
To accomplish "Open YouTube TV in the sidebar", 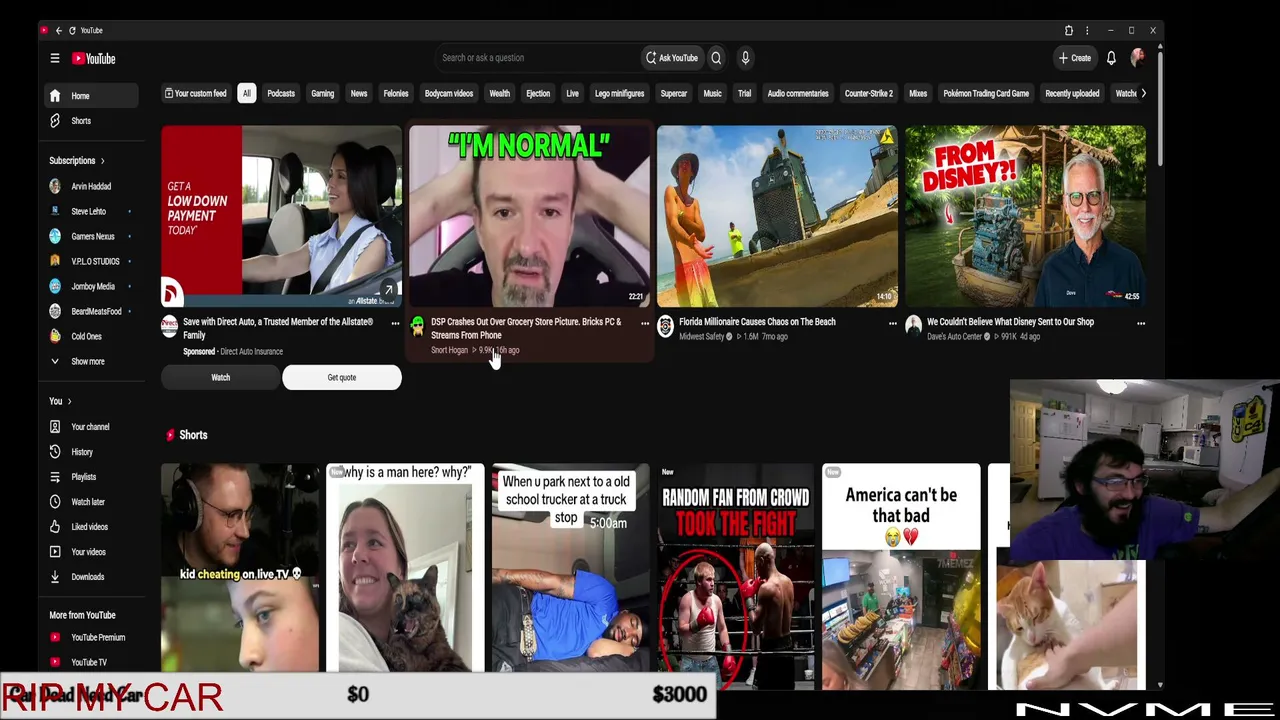I will pyautogui.click(x=93, y=662).
